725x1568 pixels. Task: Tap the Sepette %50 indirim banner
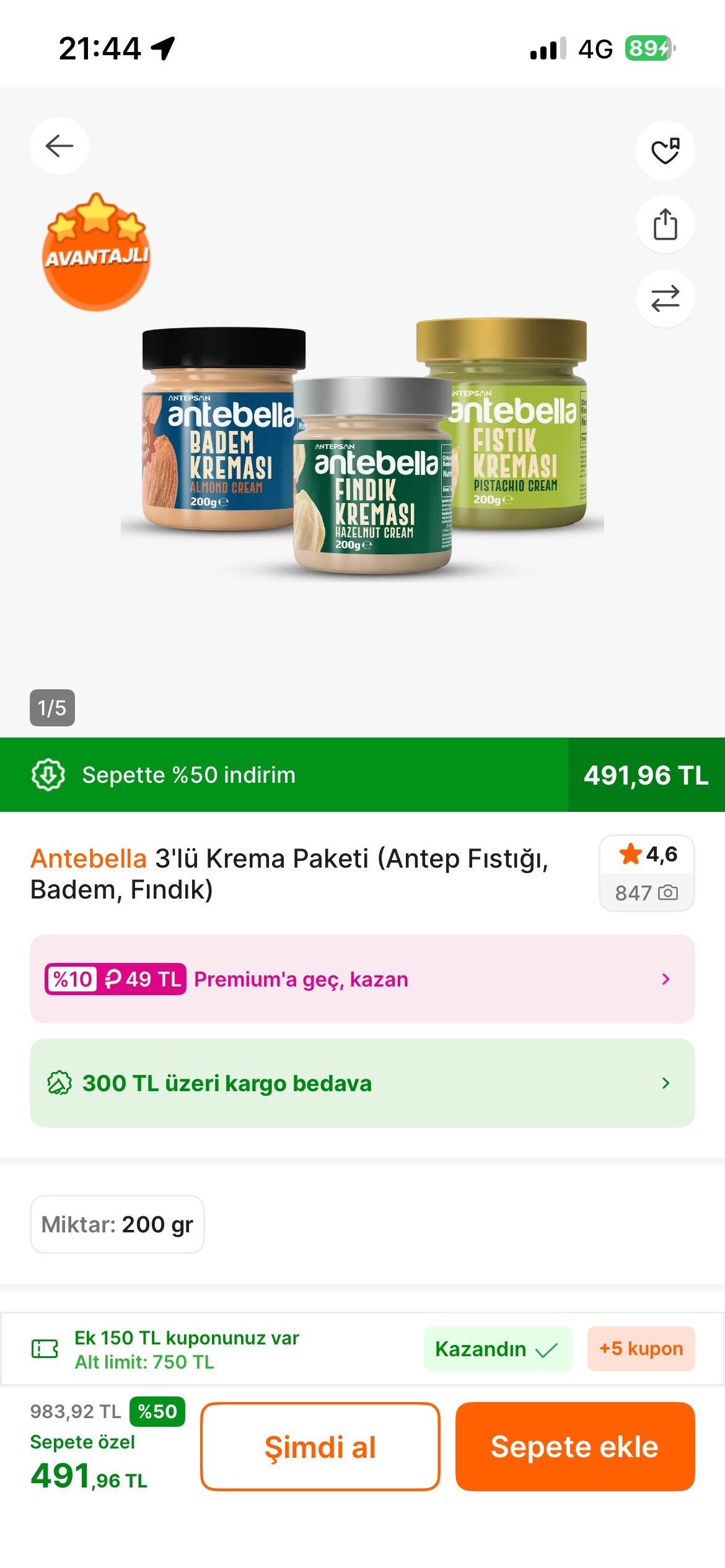point(188,775)
